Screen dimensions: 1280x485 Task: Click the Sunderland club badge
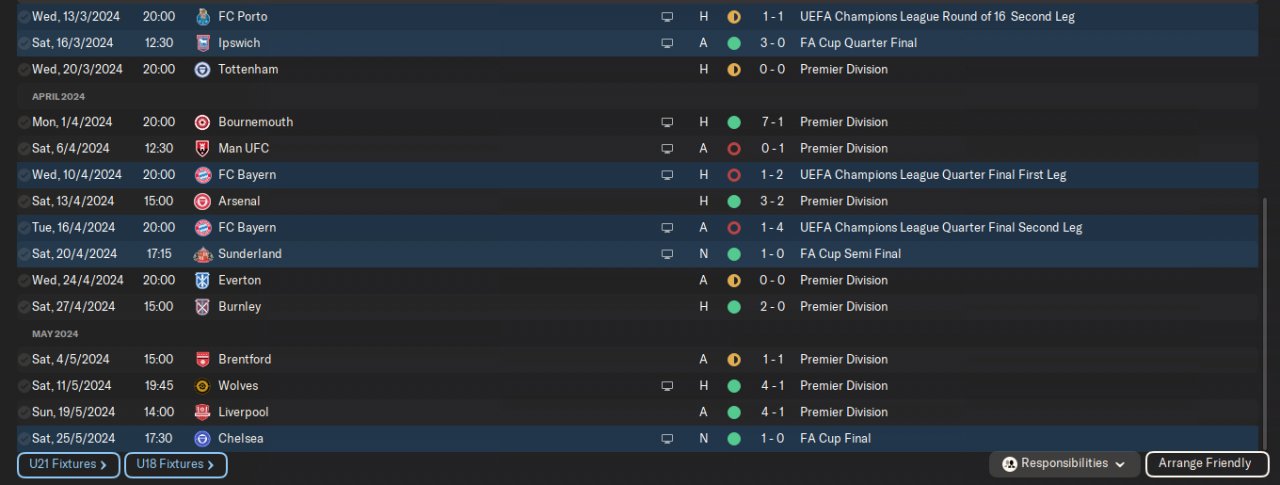202,254
